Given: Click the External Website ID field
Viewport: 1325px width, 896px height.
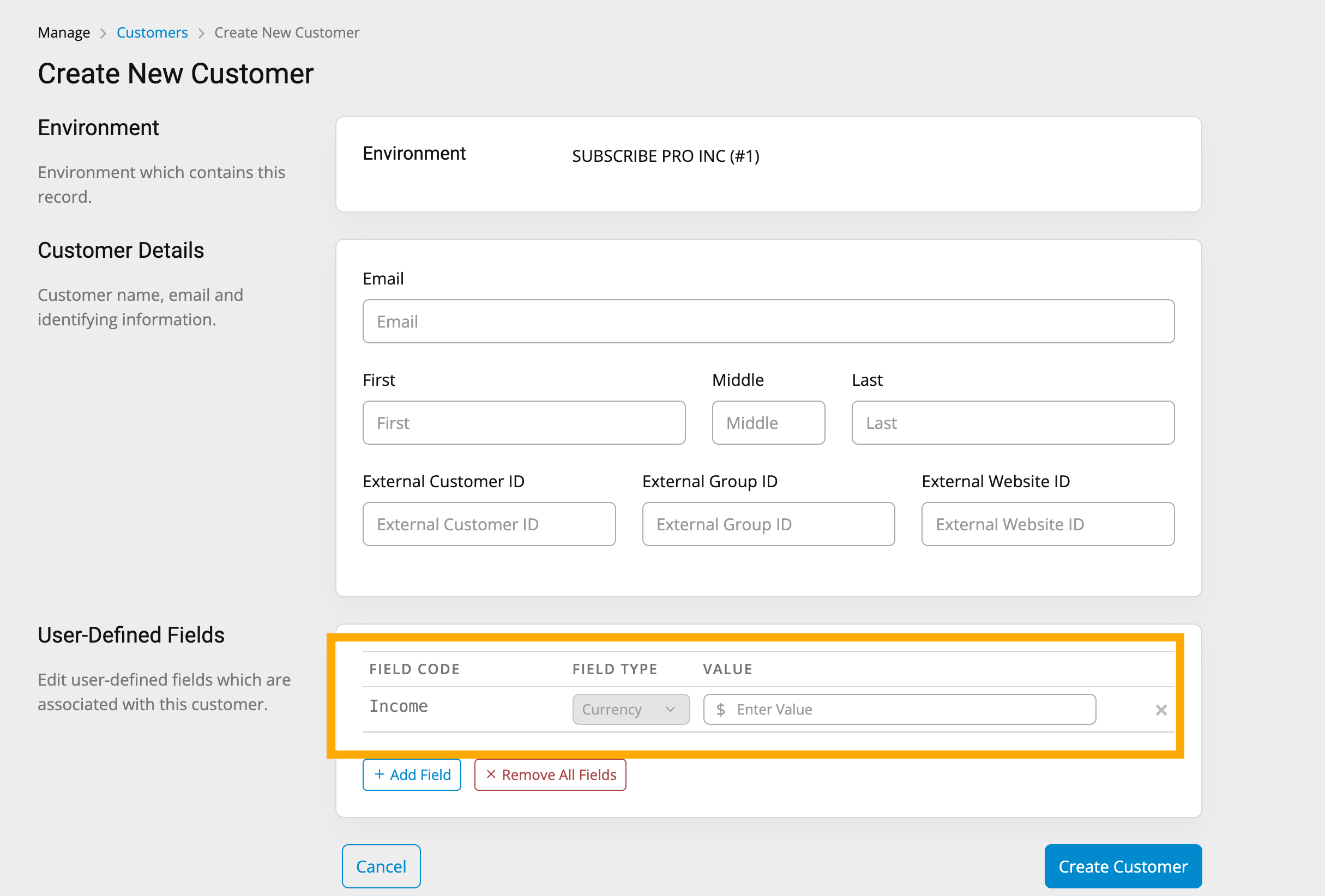Looking at the screenshot, I should click(1047, 523).
